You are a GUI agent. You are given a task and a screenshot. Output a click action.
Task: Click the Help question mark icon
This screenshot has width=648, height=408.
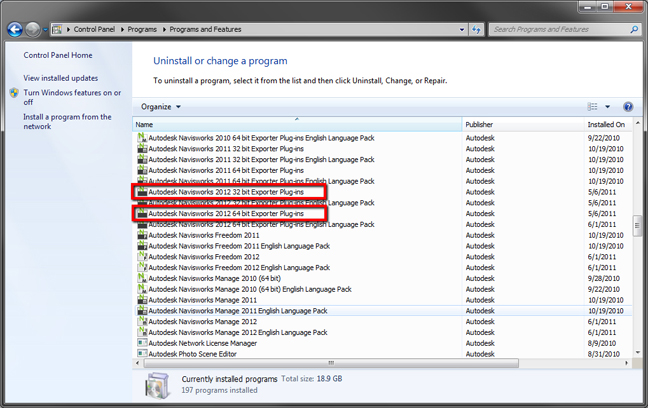pyautogui.click(x=628, y=107)
